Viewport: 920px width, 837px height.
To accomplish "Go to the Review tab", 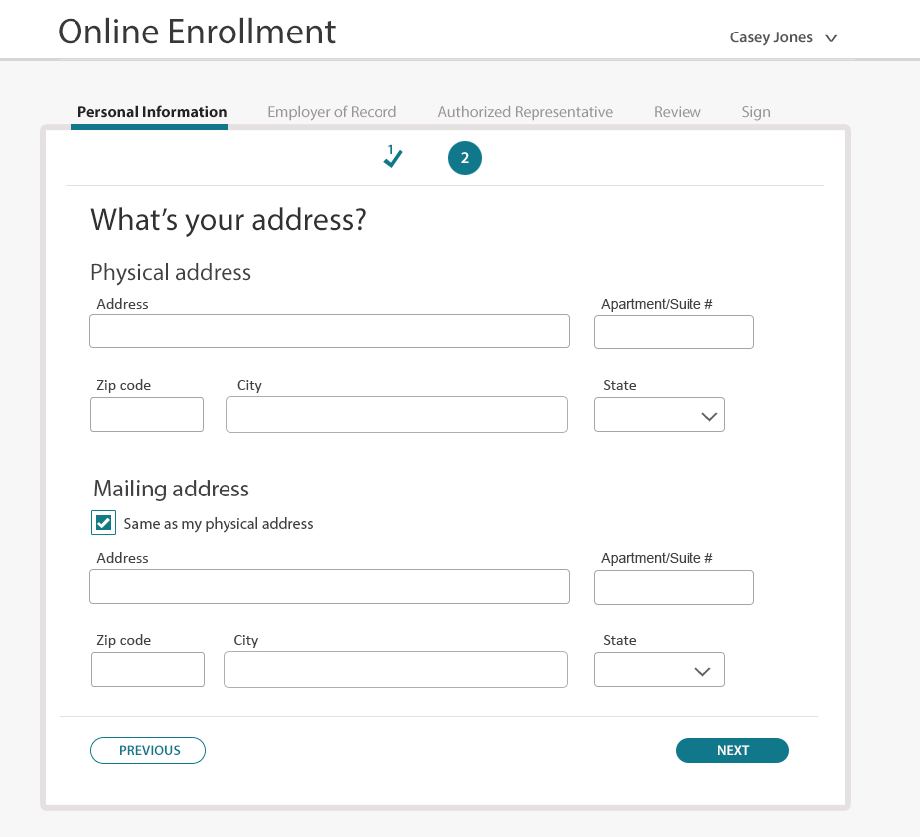I will click(677, 112).
